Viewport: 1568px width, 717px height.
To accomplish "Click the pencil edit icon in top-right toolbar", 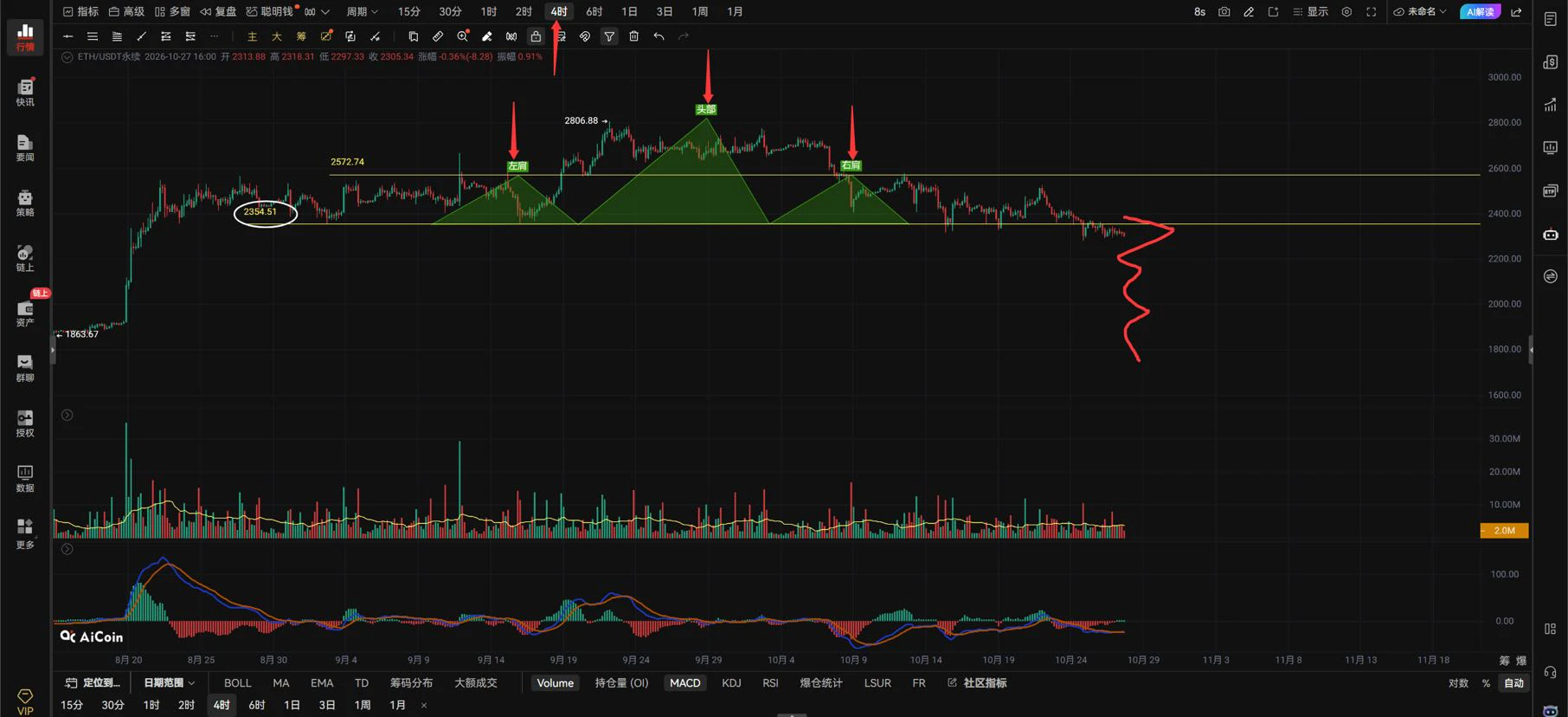I will (x=1249, y=12).
